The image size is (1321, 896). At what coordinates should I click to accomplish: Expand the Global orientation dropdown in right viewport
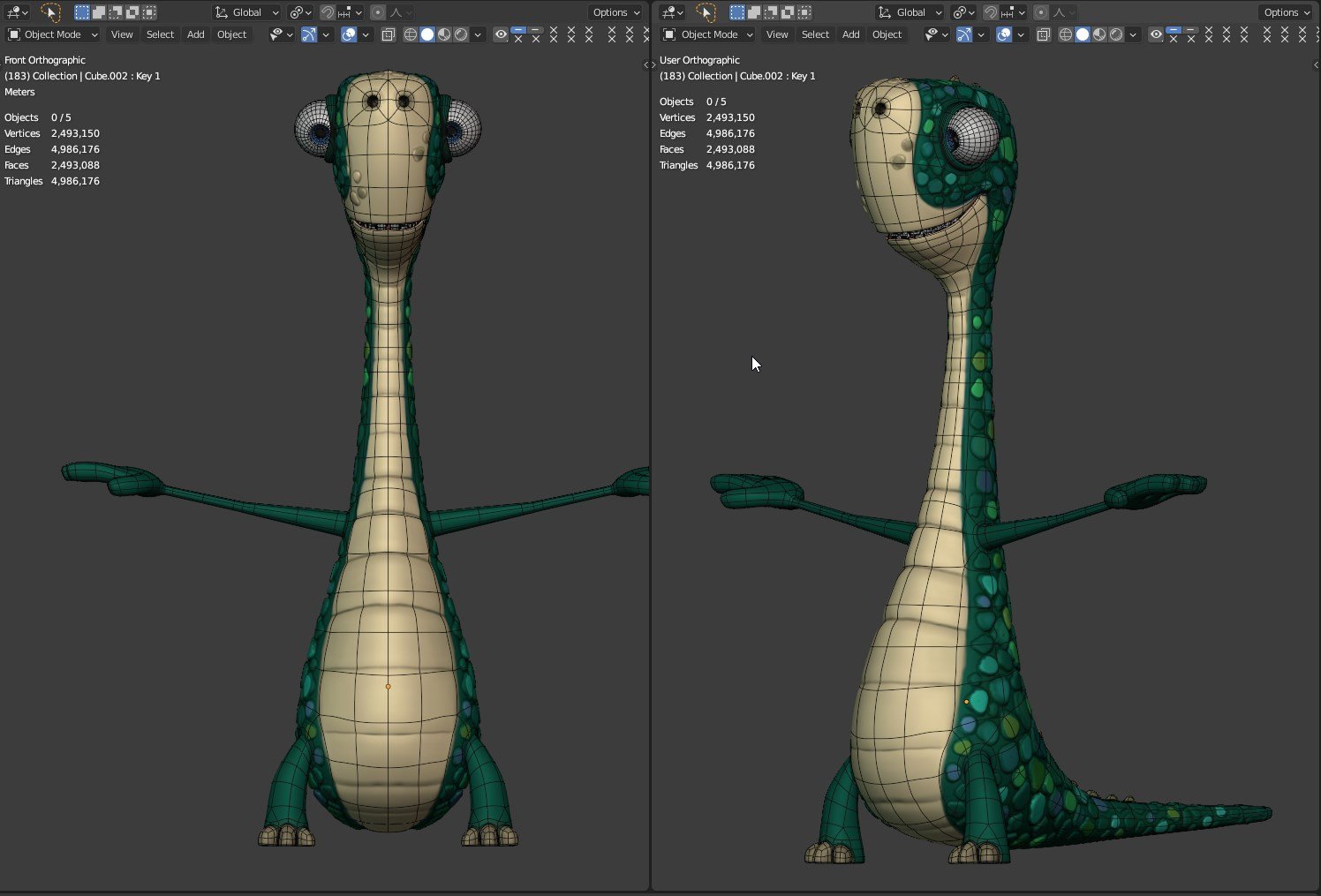910,12
